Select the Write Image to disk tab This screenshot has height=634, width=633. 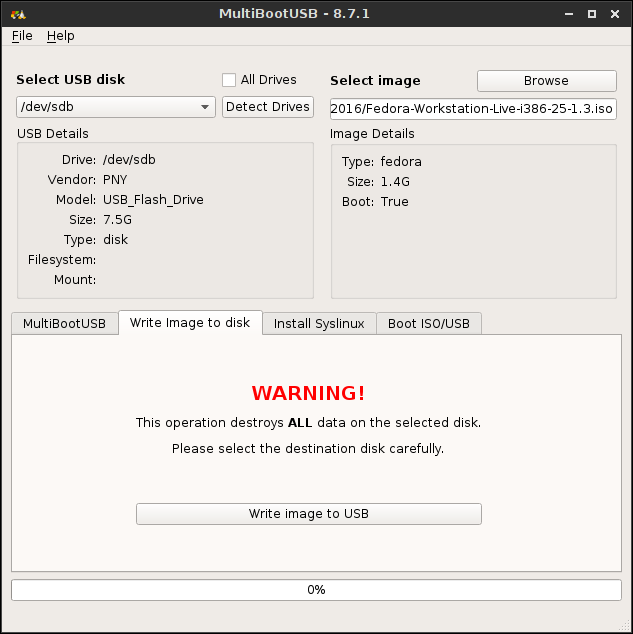click(x=190, y=323)
